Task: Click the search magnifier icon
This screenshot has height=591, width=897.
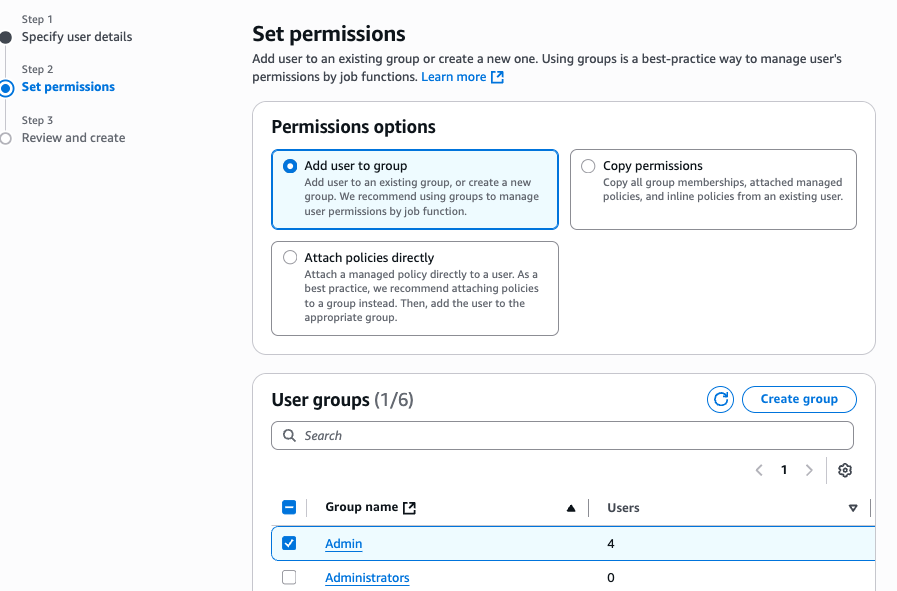Action: click(x=289, y=436)
